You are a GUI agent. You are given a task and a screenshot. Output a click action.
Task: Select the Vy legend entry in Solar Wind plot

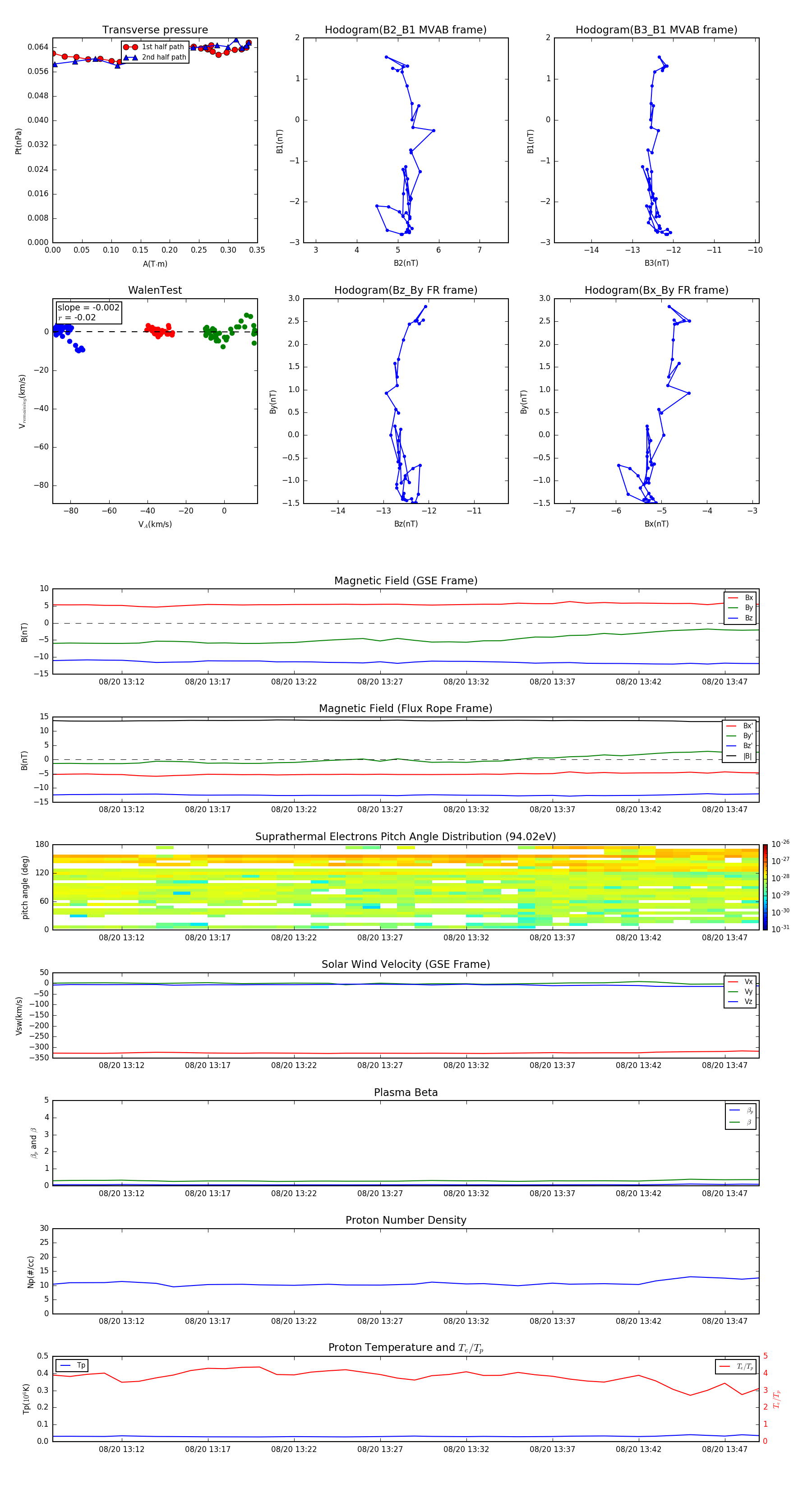pyautogui.click(x=740, y=992)
